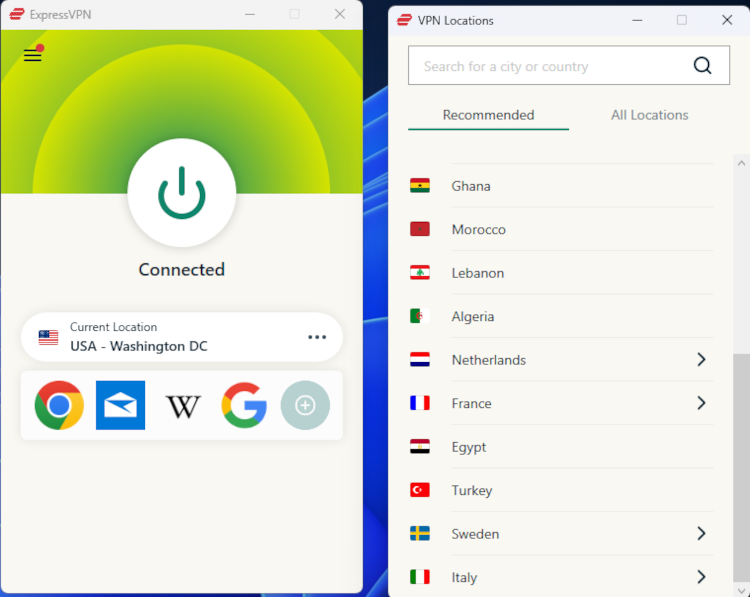Choose Netherlands from the list

tap(561, 360)
